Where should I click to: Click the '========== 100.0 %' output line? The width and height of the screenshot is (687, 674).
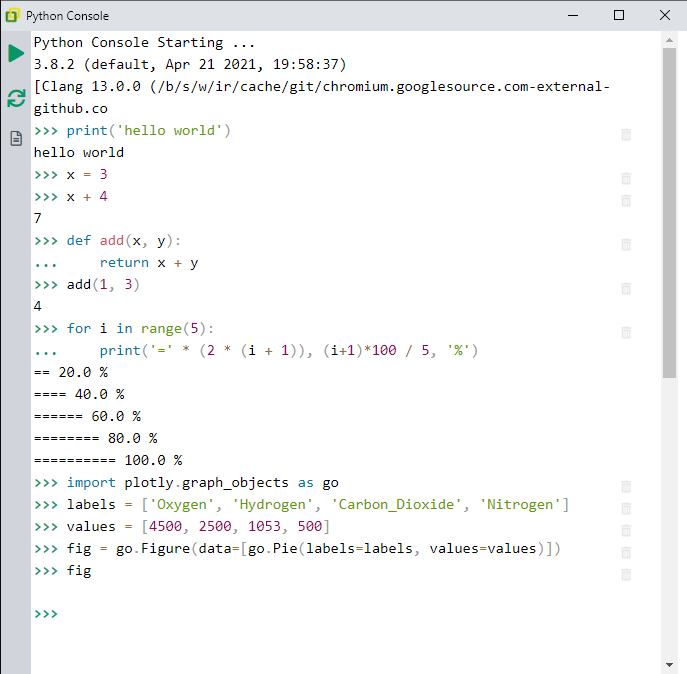(108, 460)
